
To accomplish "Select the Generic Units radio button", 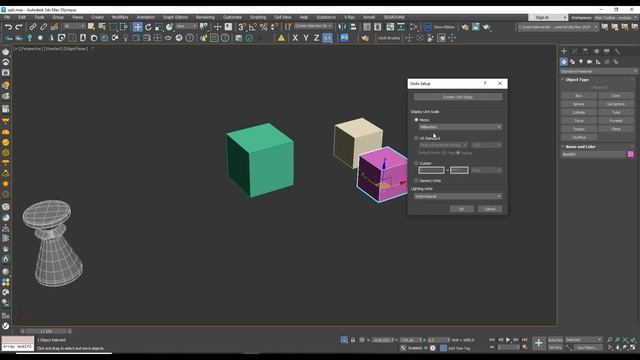I will click(x=416, y=180).
